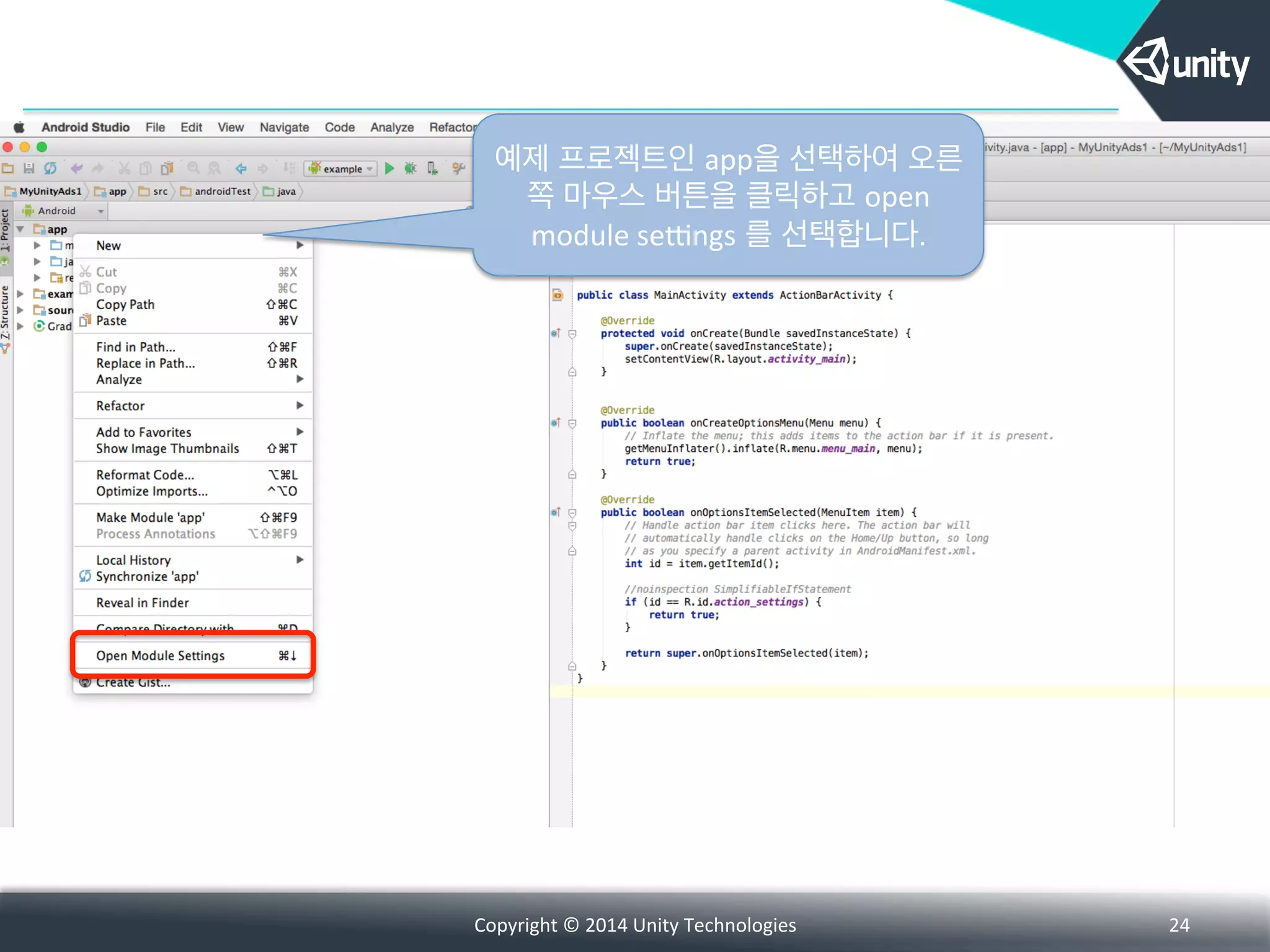This screenshot has width=1270, height=952.
Task: Choose Copy from the context menu
Action: pyautogui.click(x=193, y=288)
